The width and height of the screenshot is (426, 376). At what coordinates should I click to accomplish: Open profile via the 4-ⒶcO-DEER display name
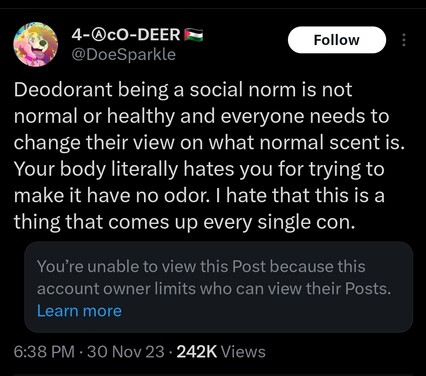tap(126, 35)
